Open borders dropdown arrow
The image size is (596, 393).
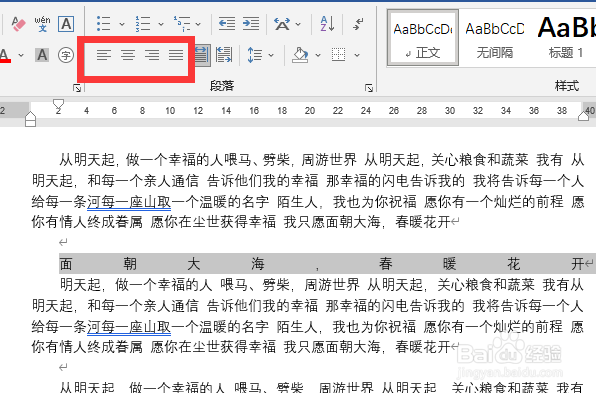pos(357,55)
